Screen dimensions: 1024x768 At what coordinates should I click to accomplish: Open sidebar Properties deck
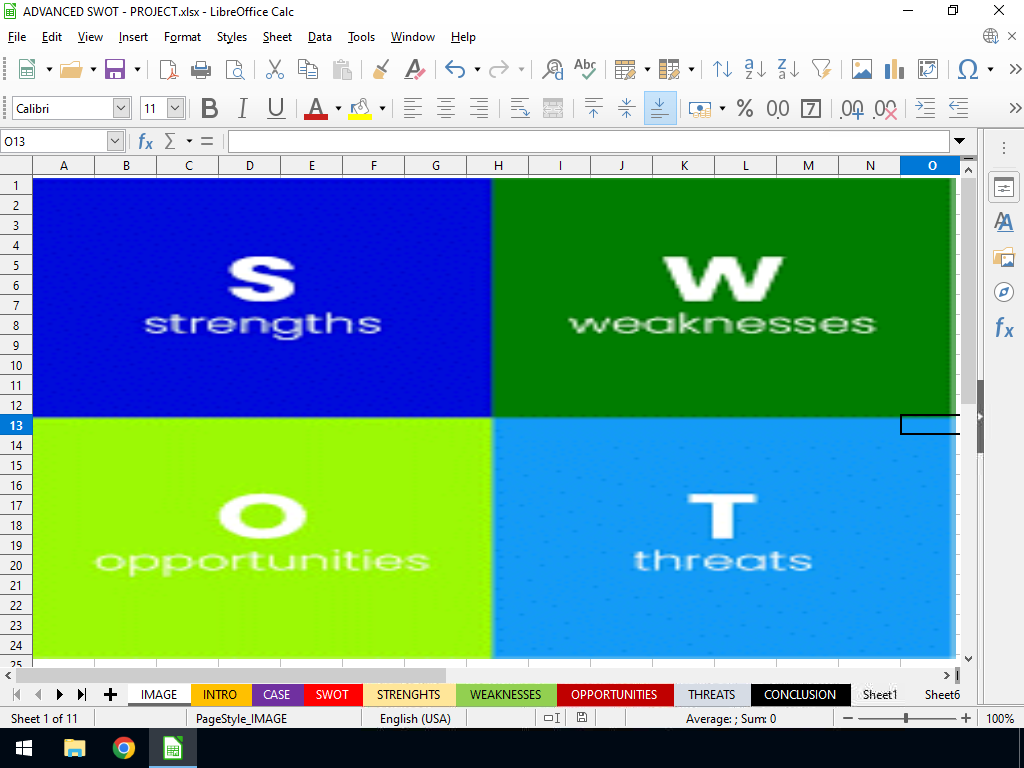[x=1004, y=188]
